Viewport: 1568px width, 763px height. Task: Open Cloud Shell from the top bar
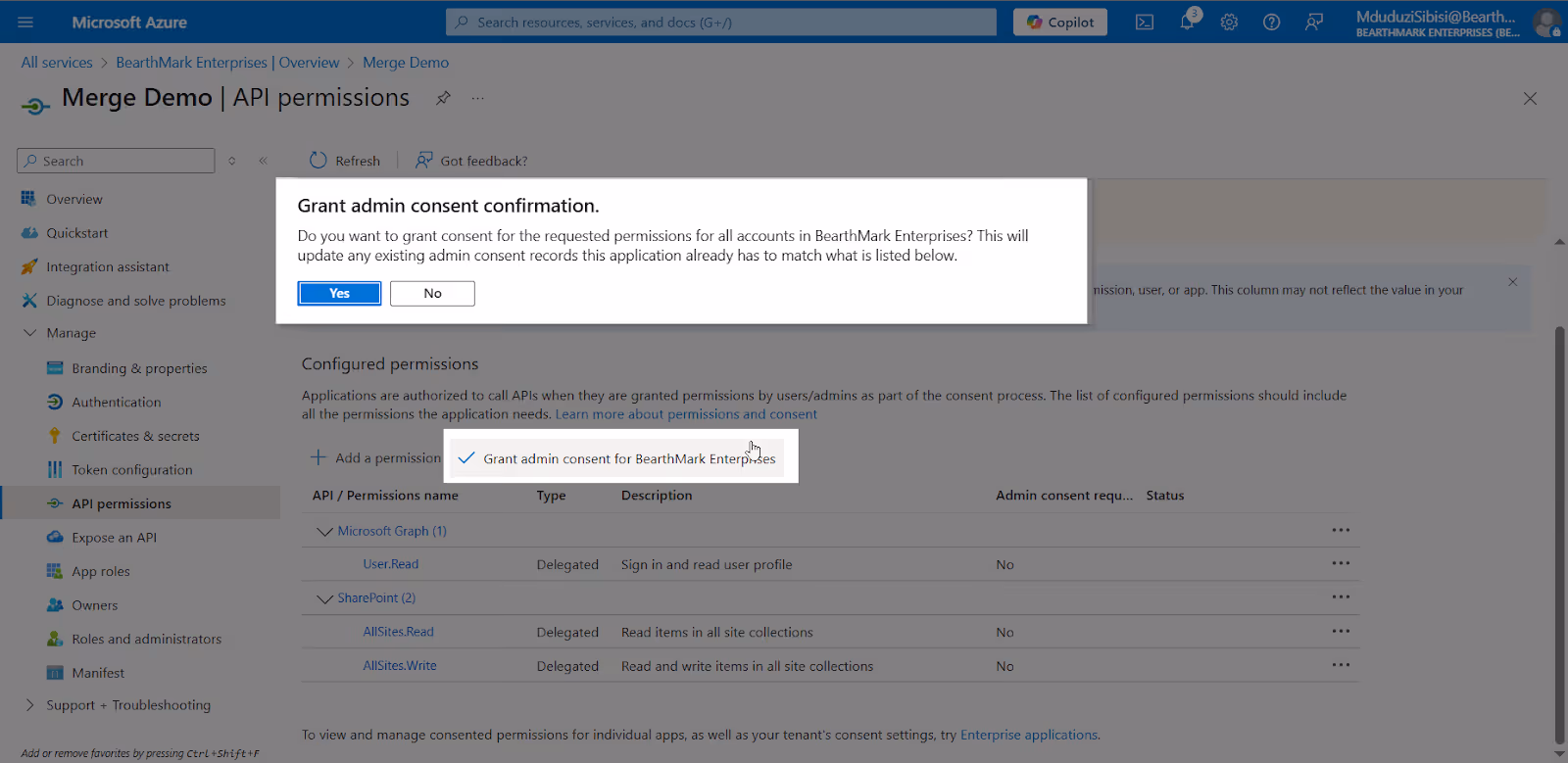click(x=1145, y=22)
